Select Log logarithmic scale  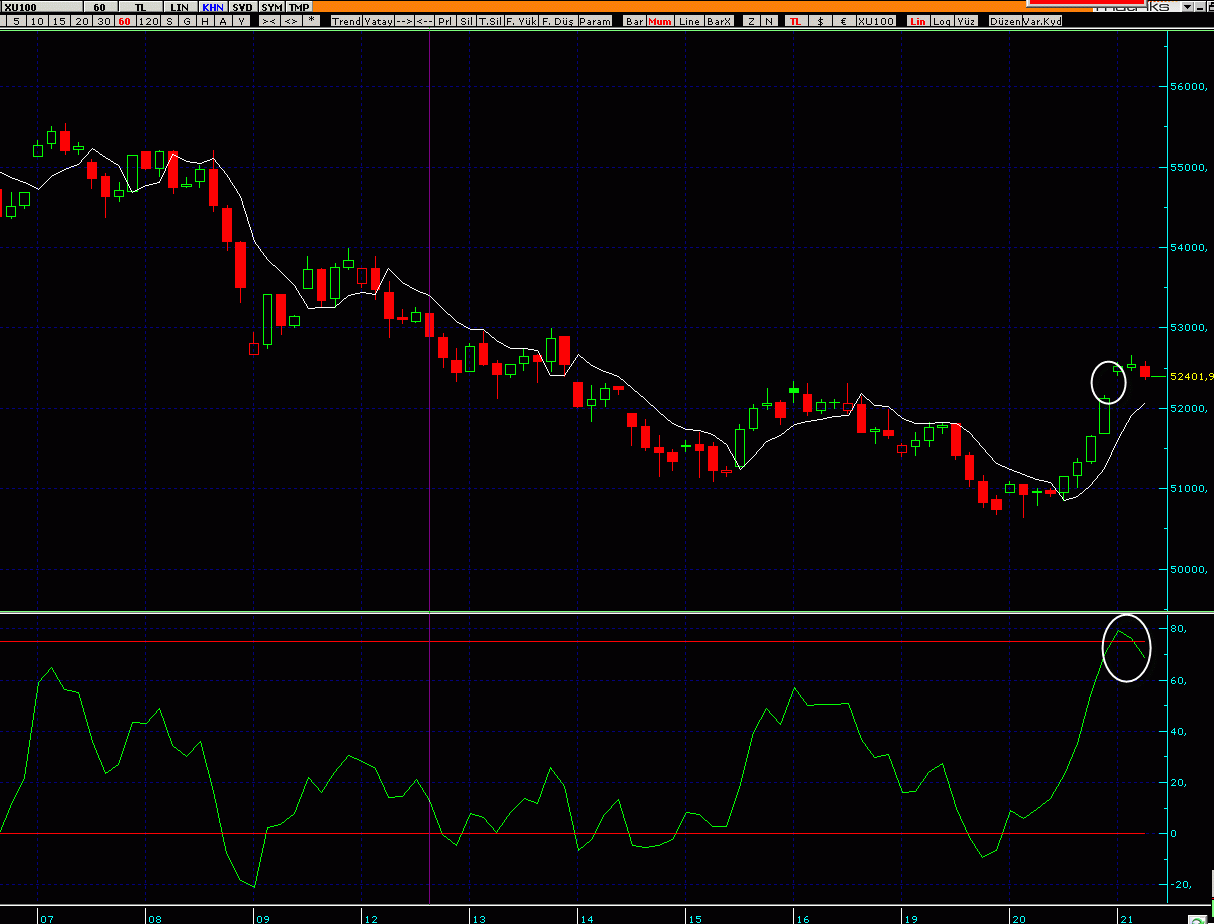click(942, 21)
